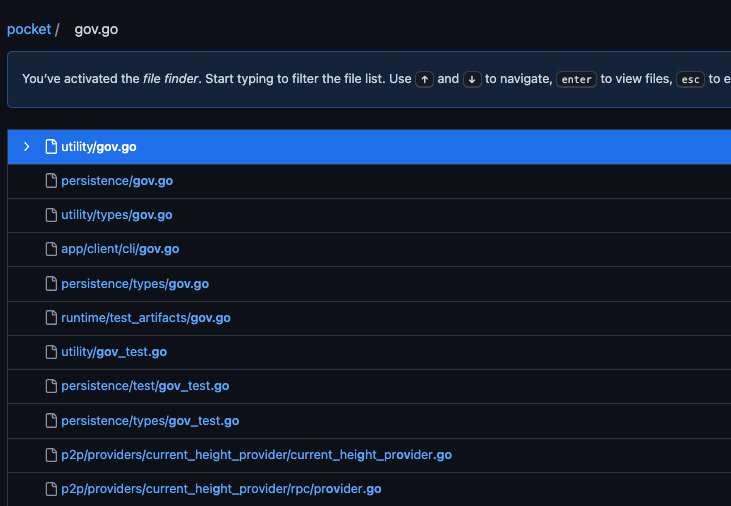
Task: Click the file icon next to app/client/cli/gov.go
Action: [51, 249]
